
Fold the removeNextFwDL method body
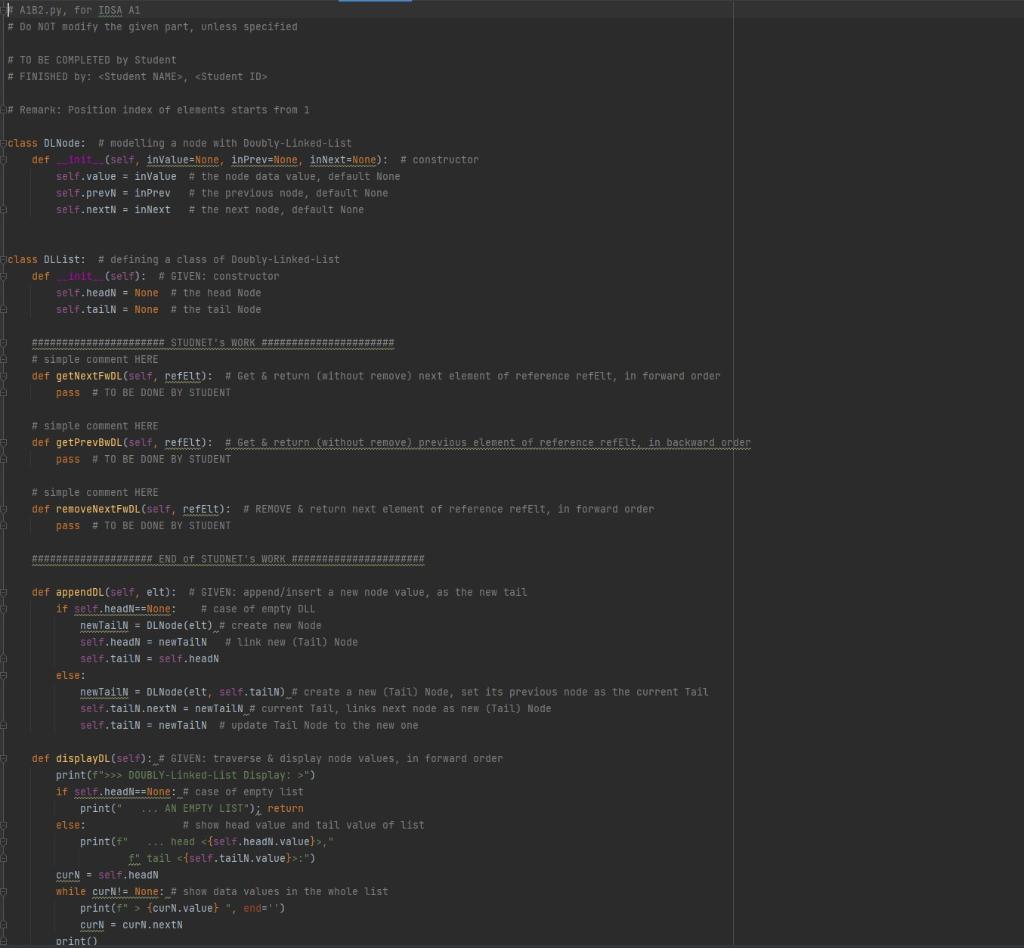point(5,508)
